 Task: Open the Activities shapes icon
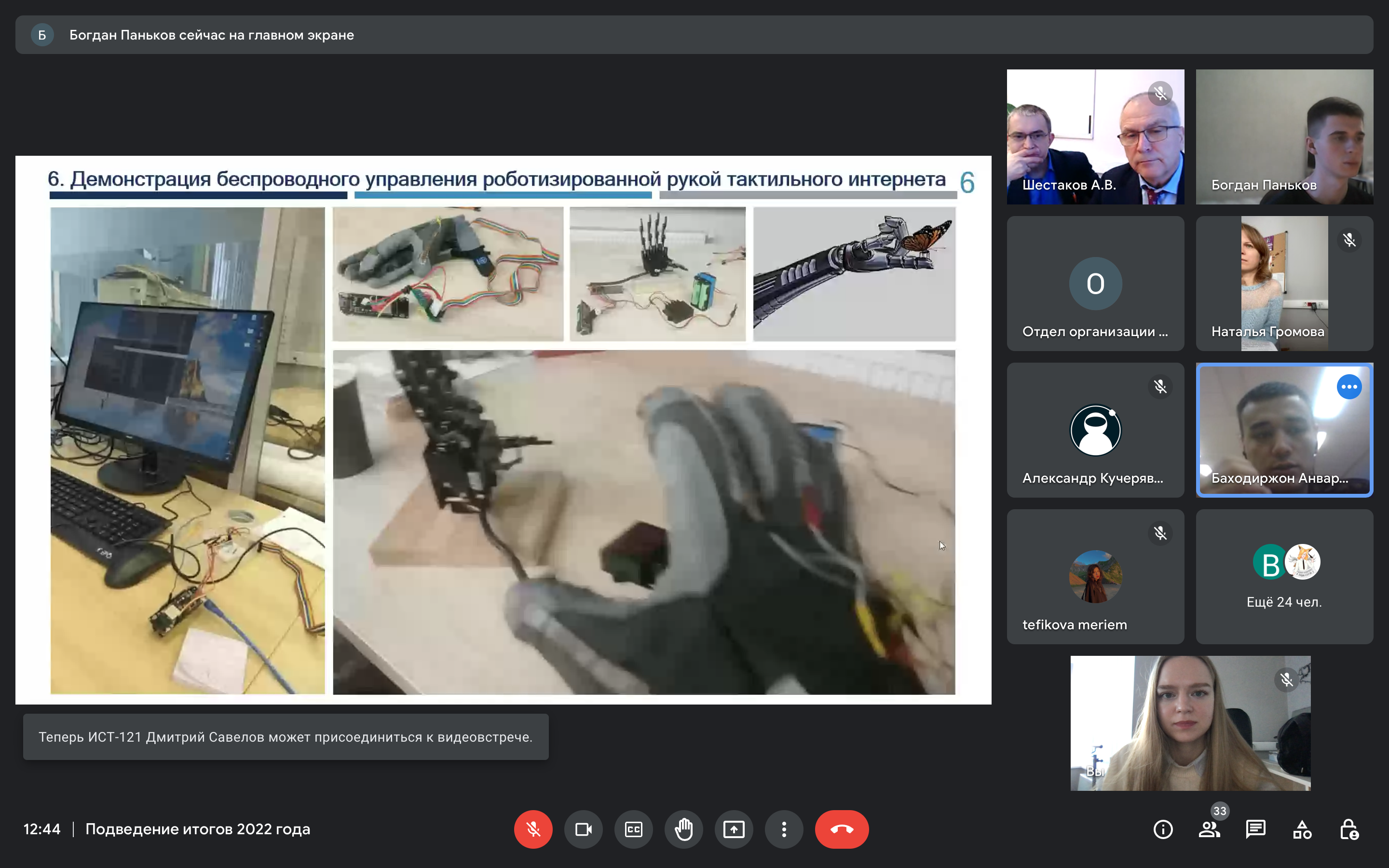coord(1302,829)
